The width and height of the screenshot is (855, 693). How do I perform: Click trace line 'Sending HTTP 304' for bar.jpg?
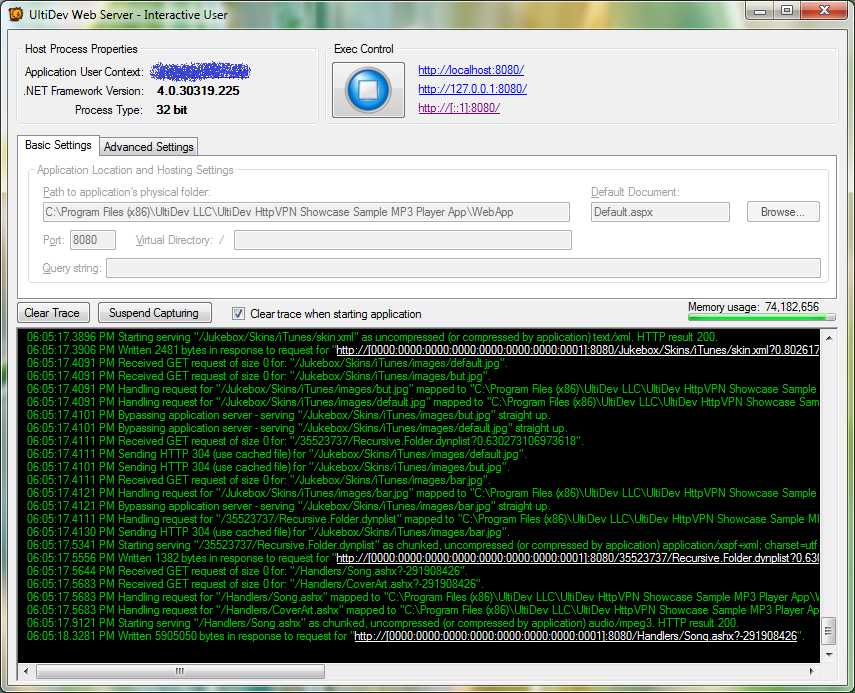point(268,532)
